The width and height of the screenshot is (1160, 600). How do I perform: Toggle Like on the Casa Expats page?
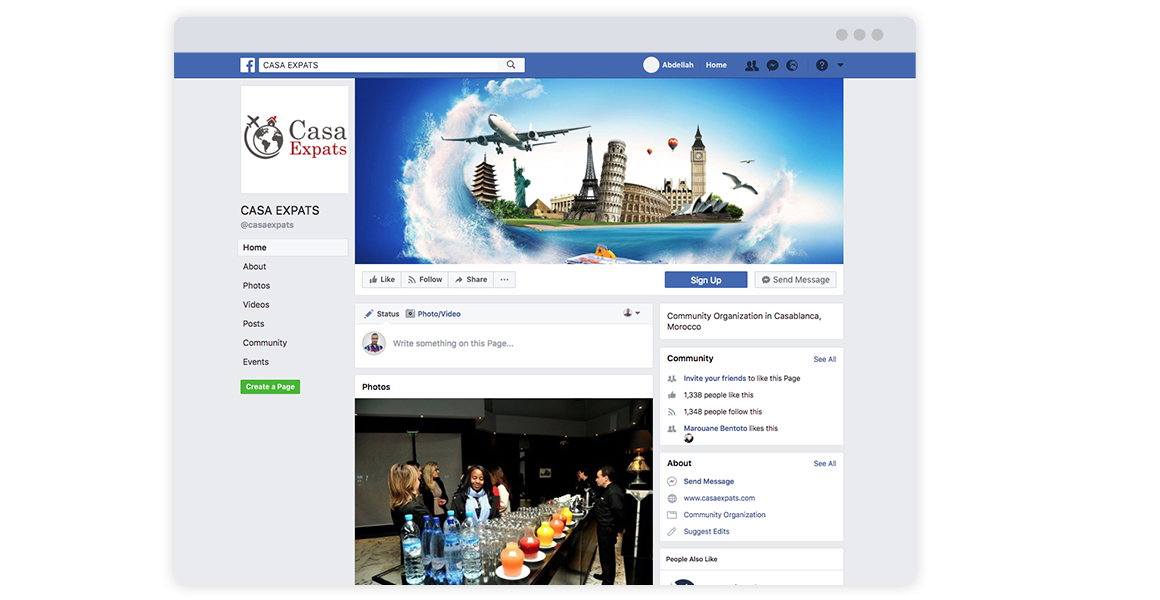[x=381, y=280]
